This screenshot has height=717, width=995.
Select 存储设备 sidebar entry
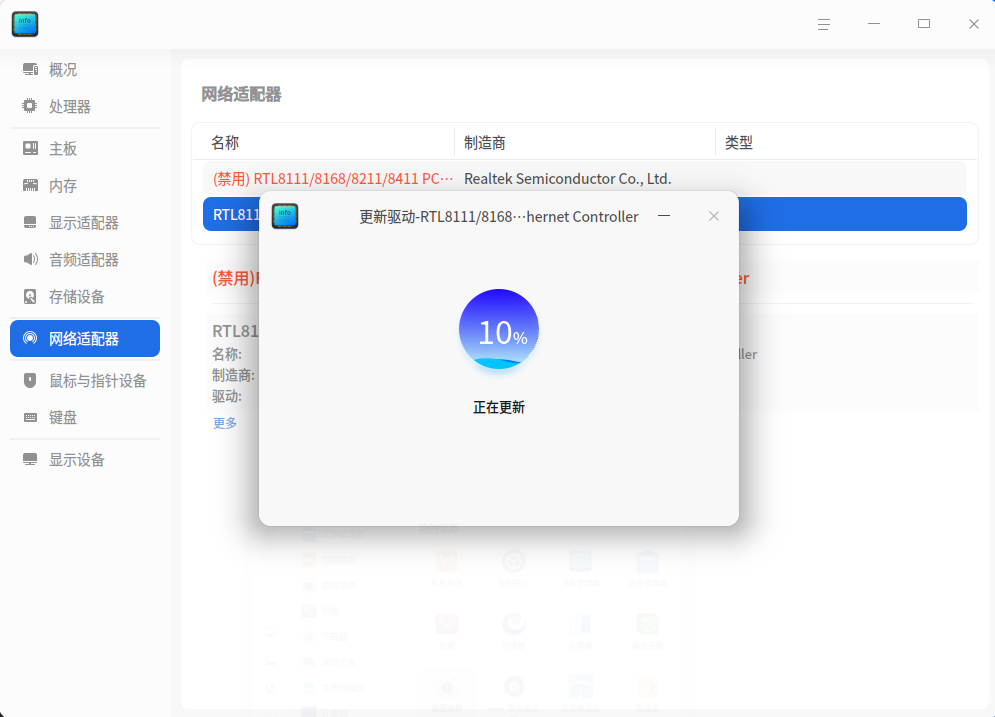point(85,296)
